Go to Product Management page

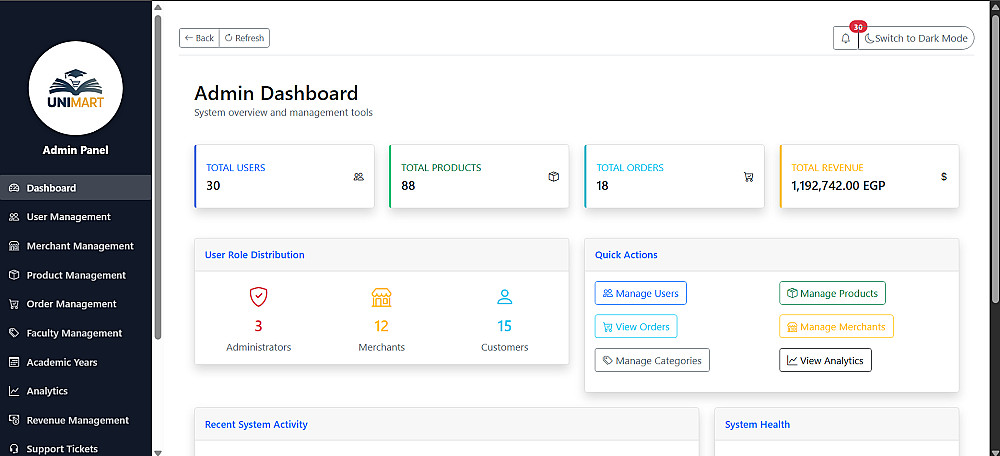pos(76,275)
